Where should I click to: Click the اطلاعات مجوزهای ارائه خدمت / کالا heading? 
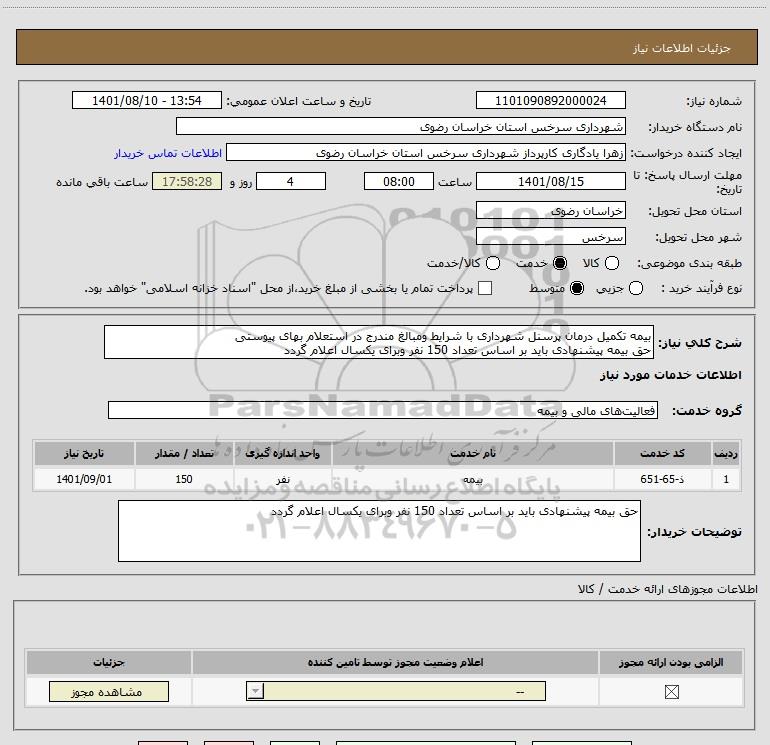pyautogui.click(x=668, y=589)
